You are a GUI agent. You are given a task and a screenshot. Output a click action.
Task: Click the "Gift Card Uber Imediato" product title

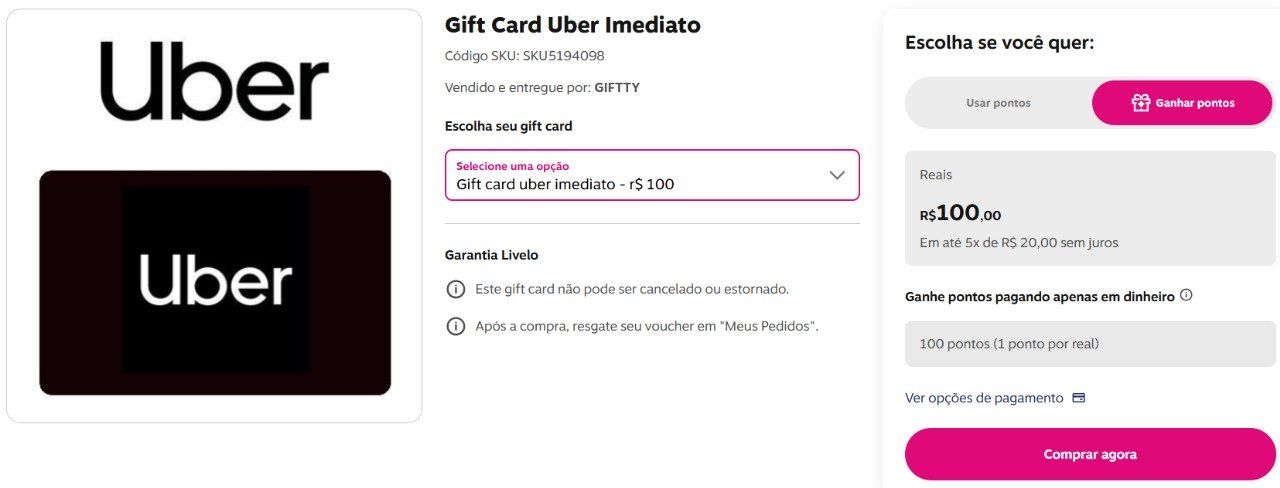(572, 25)
